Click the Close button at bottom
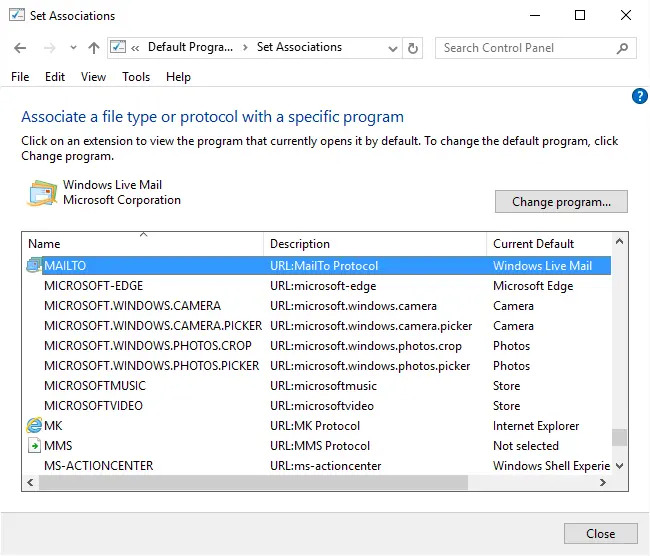Viewport: 650px width, 556px height. tap(600, 534)
